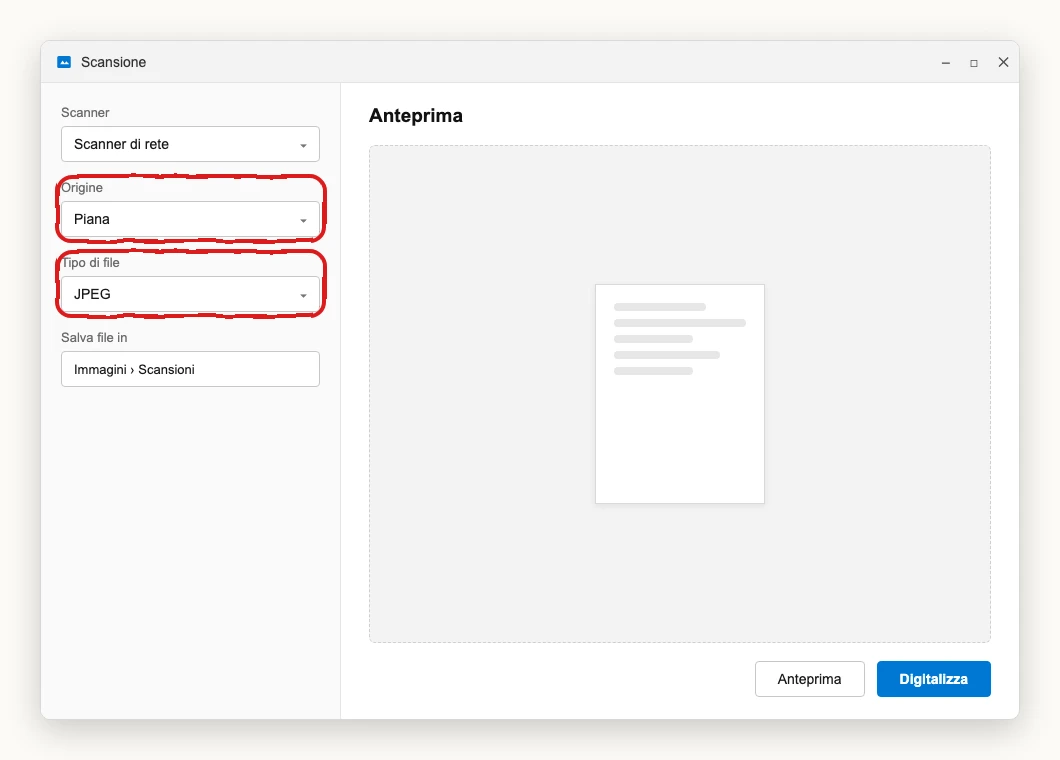This screenshot has width=1060, height=760.
Task: Click the Scansione window title text
Action: coord(114,62)
